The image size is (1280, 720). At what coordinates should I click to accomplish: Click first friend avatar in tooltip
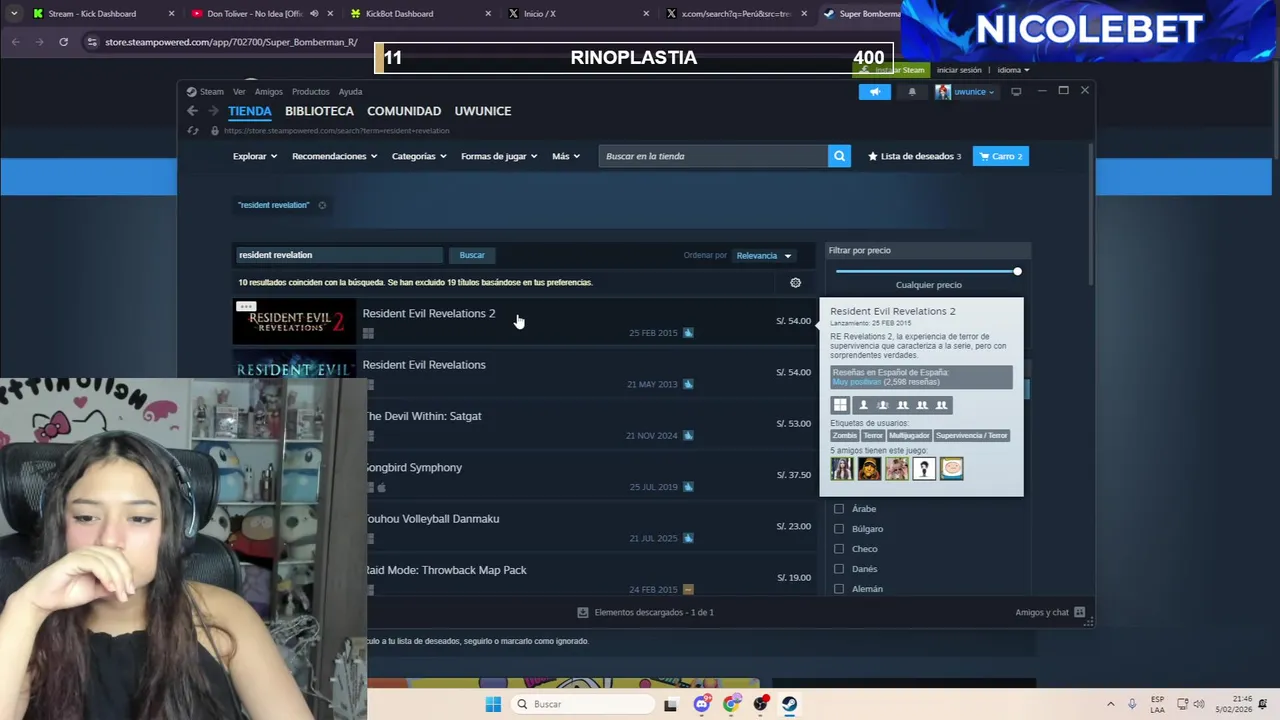coord(842,468)
